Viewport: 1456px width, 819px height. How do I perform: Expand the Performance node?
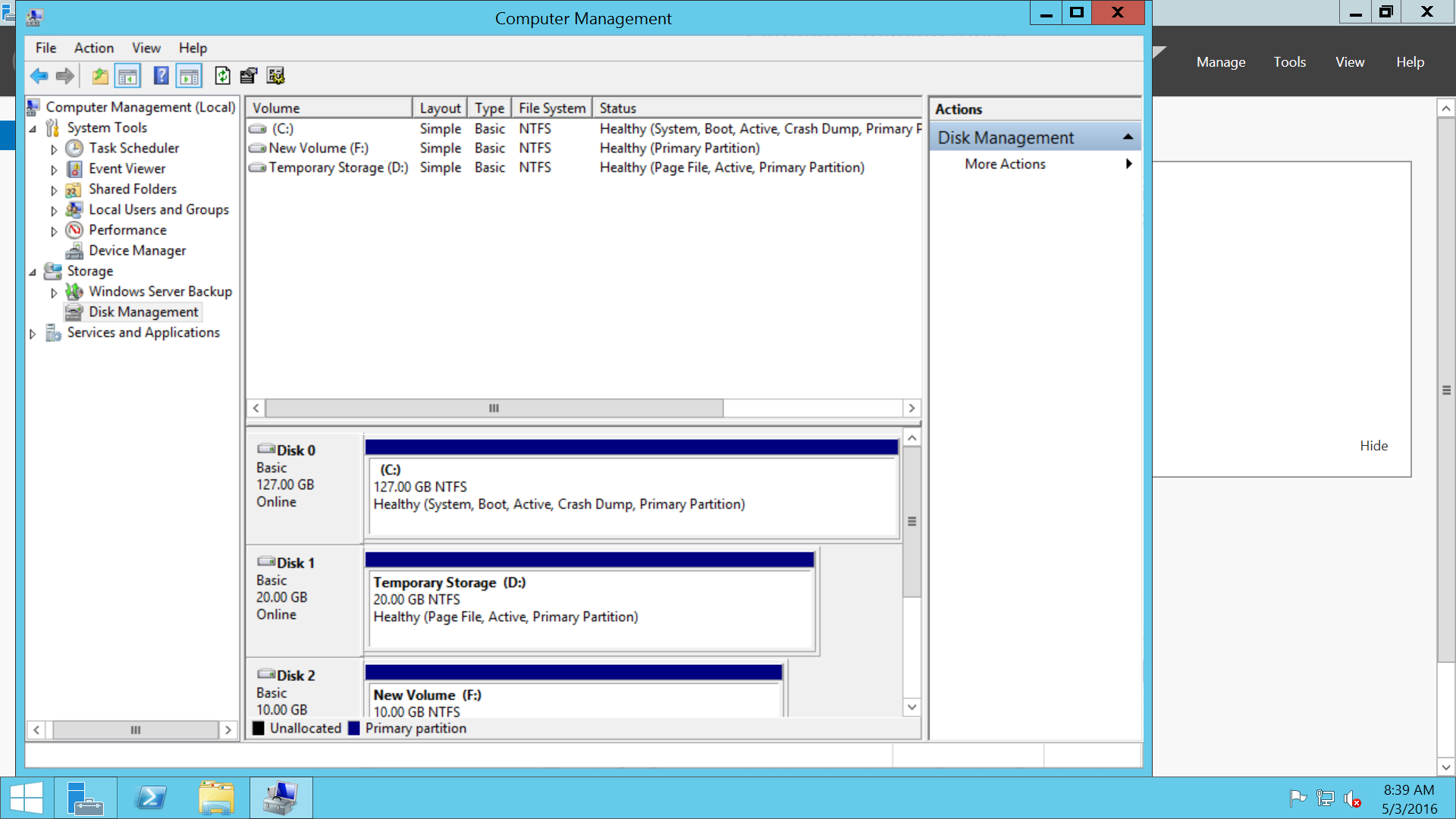[x=54, y=231]
